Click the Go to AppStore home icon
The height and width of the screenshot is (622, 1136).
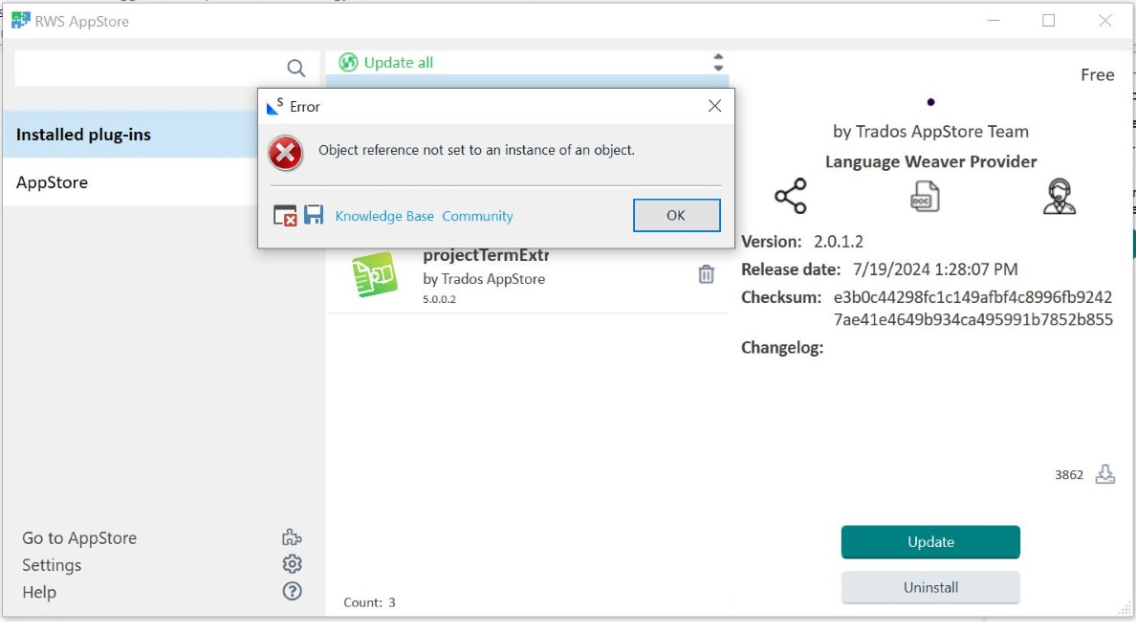coord(290,537)
